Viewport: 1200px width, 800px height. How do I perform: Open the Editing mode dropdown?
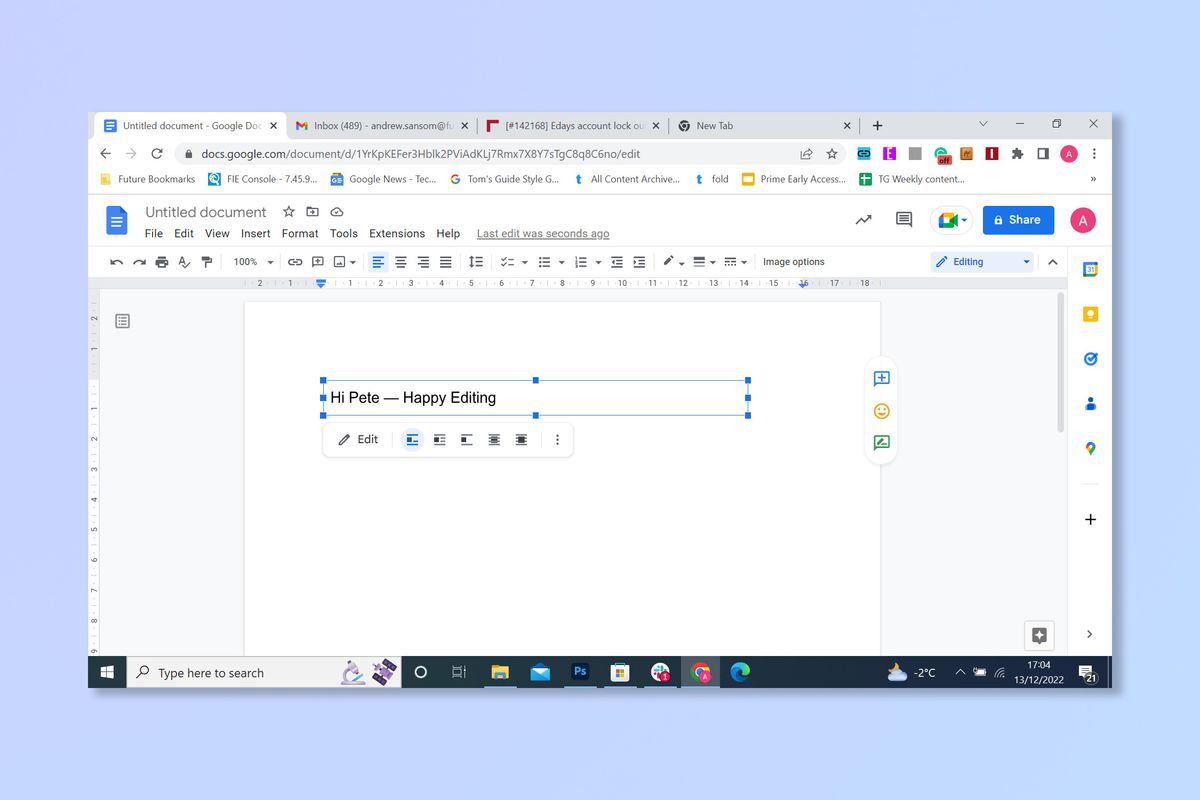[x=980, y=261]
